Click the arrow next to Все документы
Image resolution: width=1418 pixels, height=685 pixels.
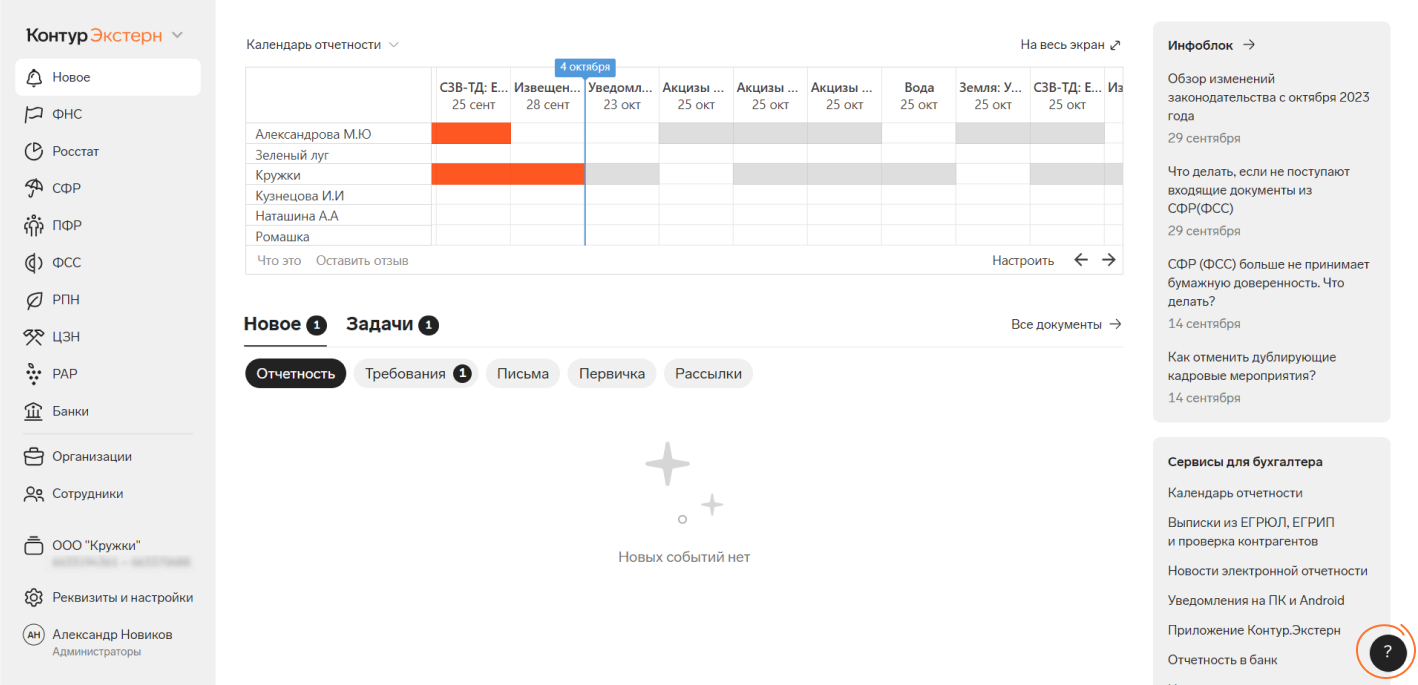1116,324
